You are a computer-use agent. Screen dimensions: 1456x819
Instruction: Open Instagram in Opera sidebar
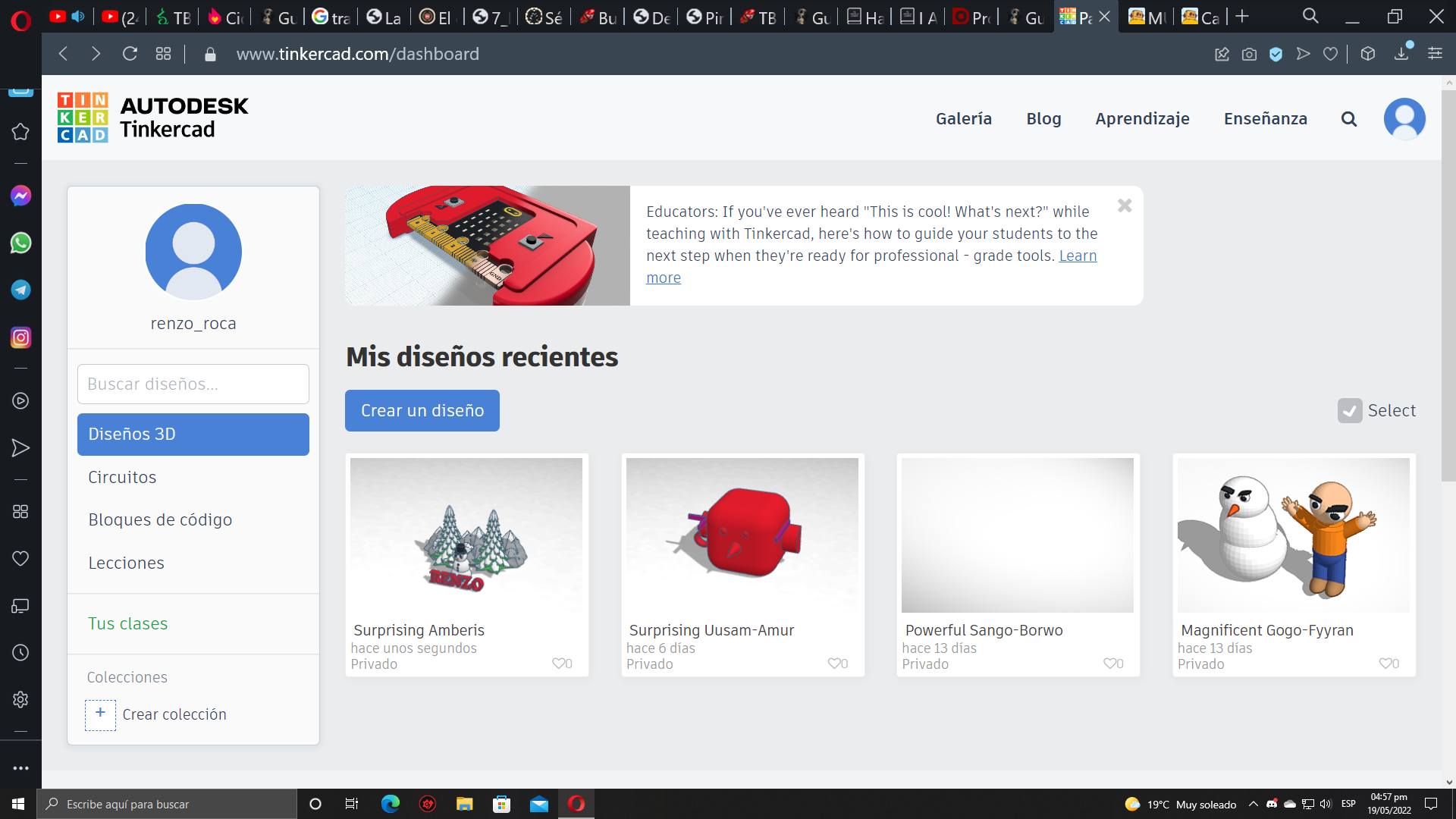[20, 337]
